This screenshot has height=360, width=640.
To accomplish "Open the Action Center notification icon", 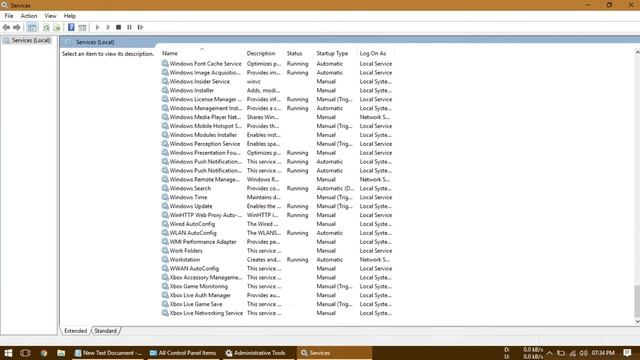I will click(x=627, y=353).
